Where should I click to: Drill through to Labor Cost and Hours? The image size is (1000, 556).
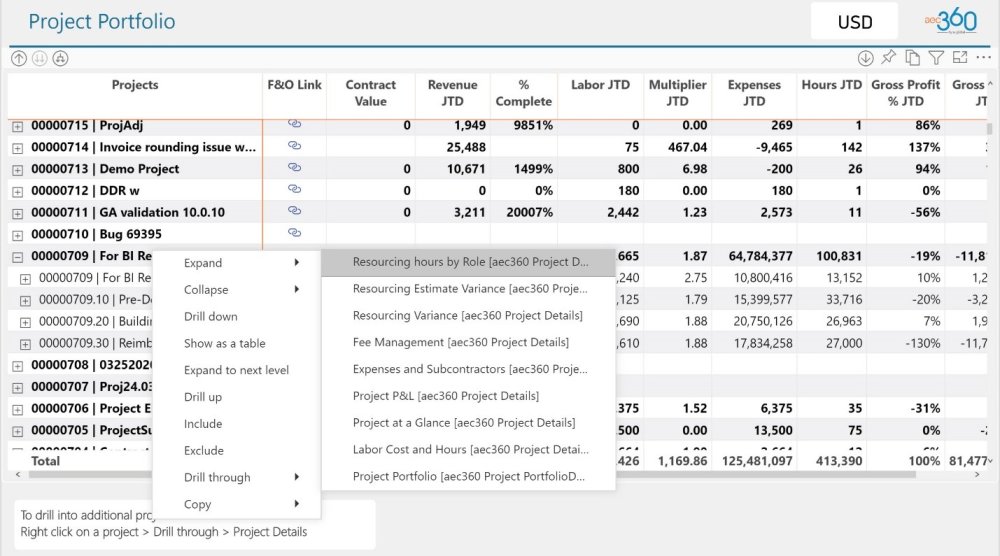[469, 450]
